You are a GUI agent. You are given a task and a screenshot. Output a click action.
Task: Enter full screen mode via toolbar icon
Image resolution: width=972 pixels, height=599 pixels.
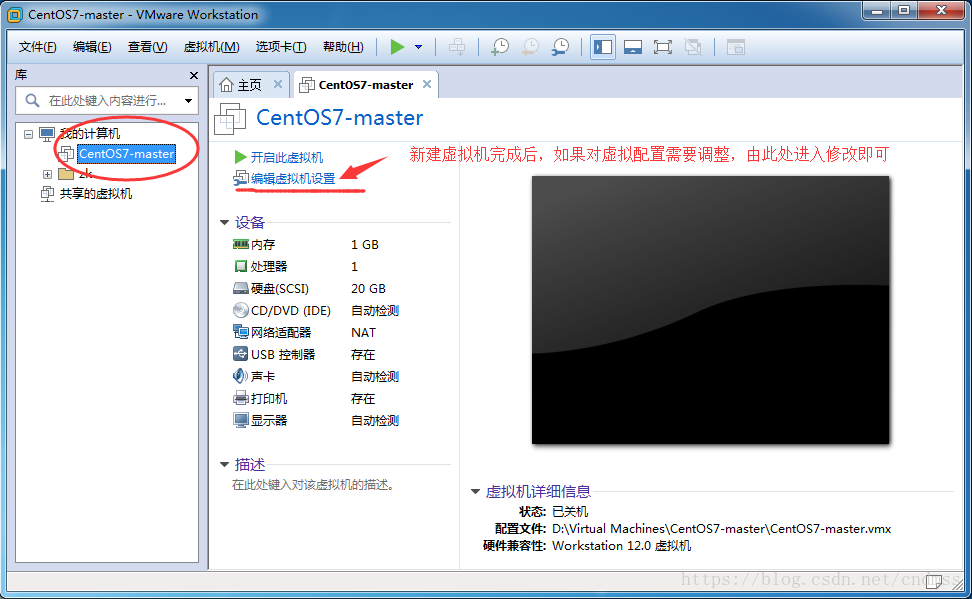click(661, 46)
